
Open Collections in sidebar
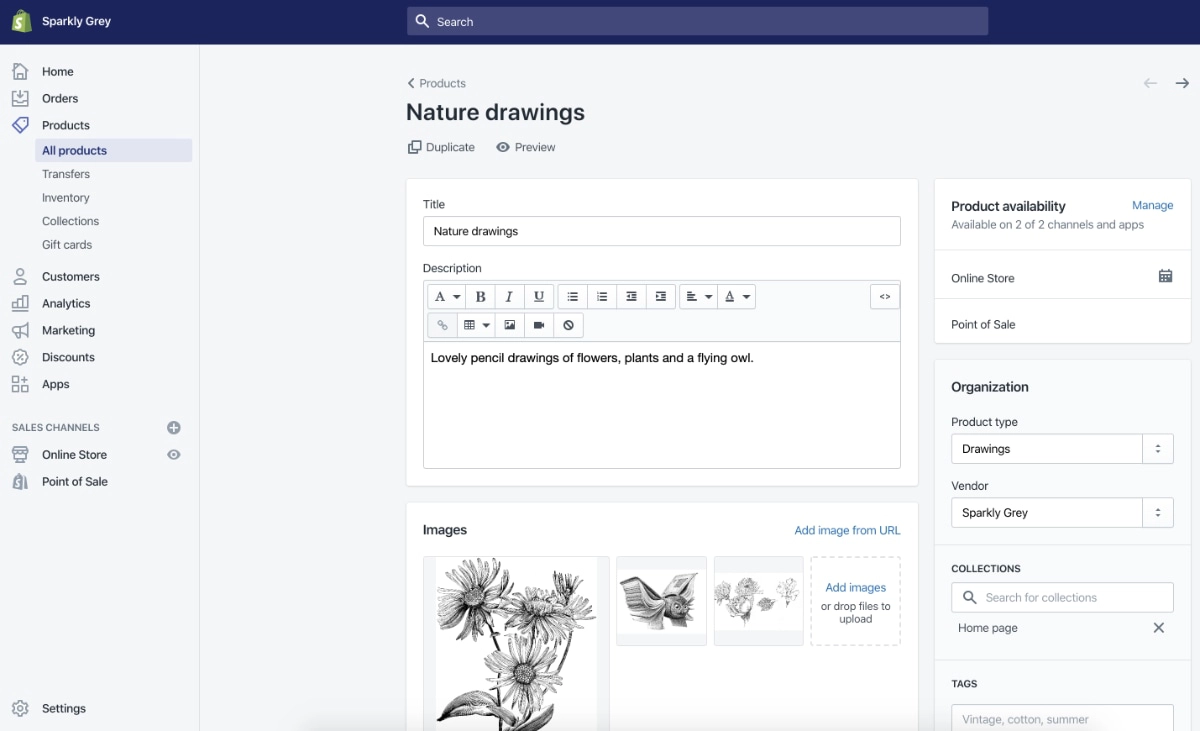pos(70,221)
